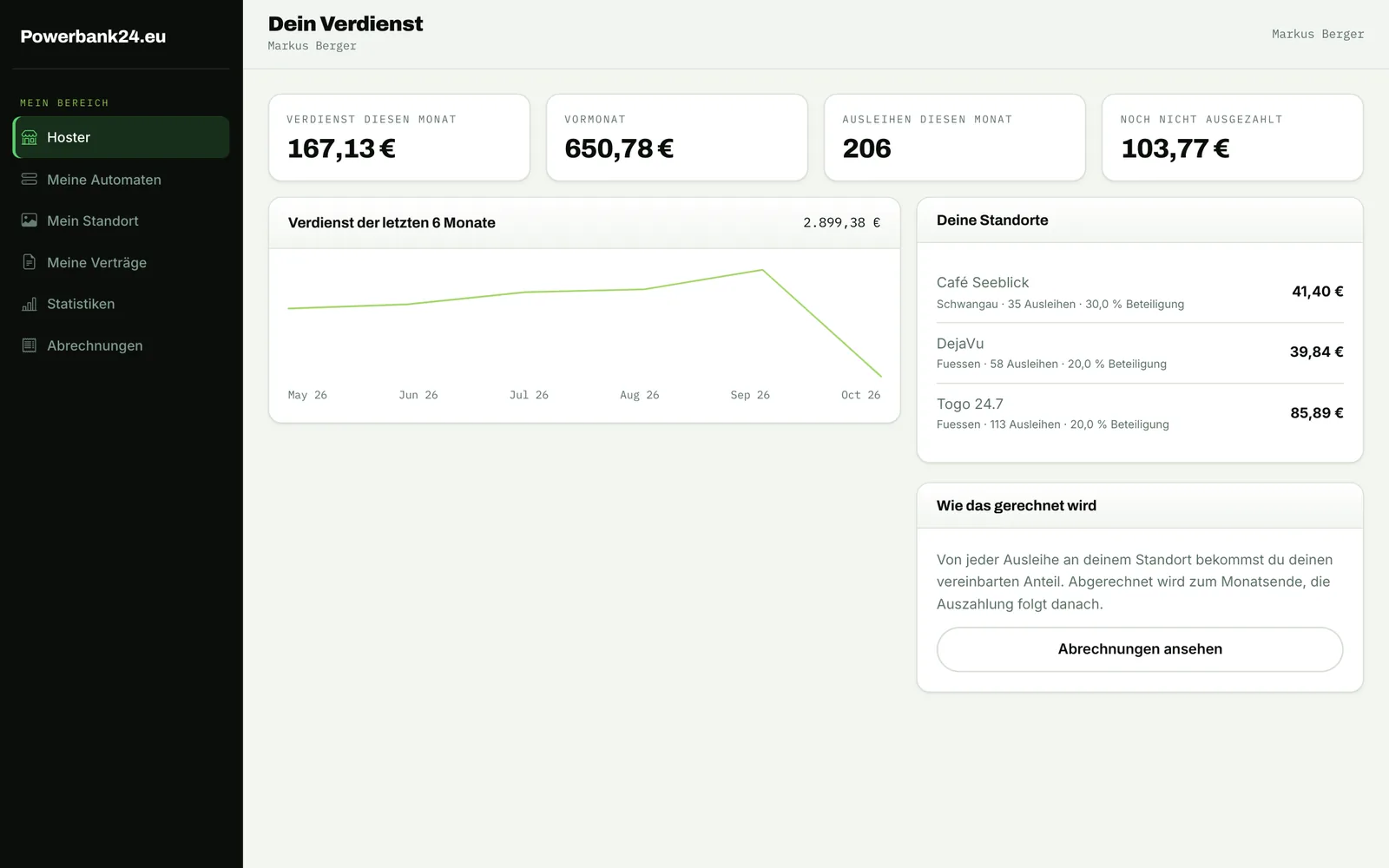Click the Jul 26 axis label
The image size is (1389, 868).
tap(529, 395)
